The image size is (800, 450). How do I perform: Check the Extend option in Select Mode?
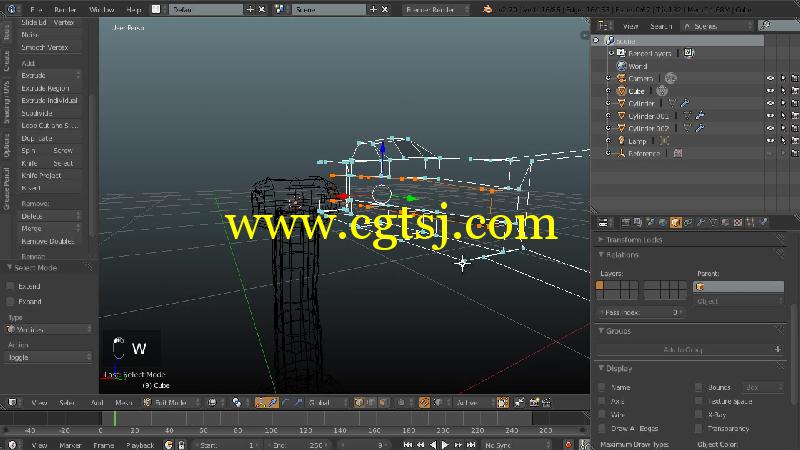(x=10, y=286)
